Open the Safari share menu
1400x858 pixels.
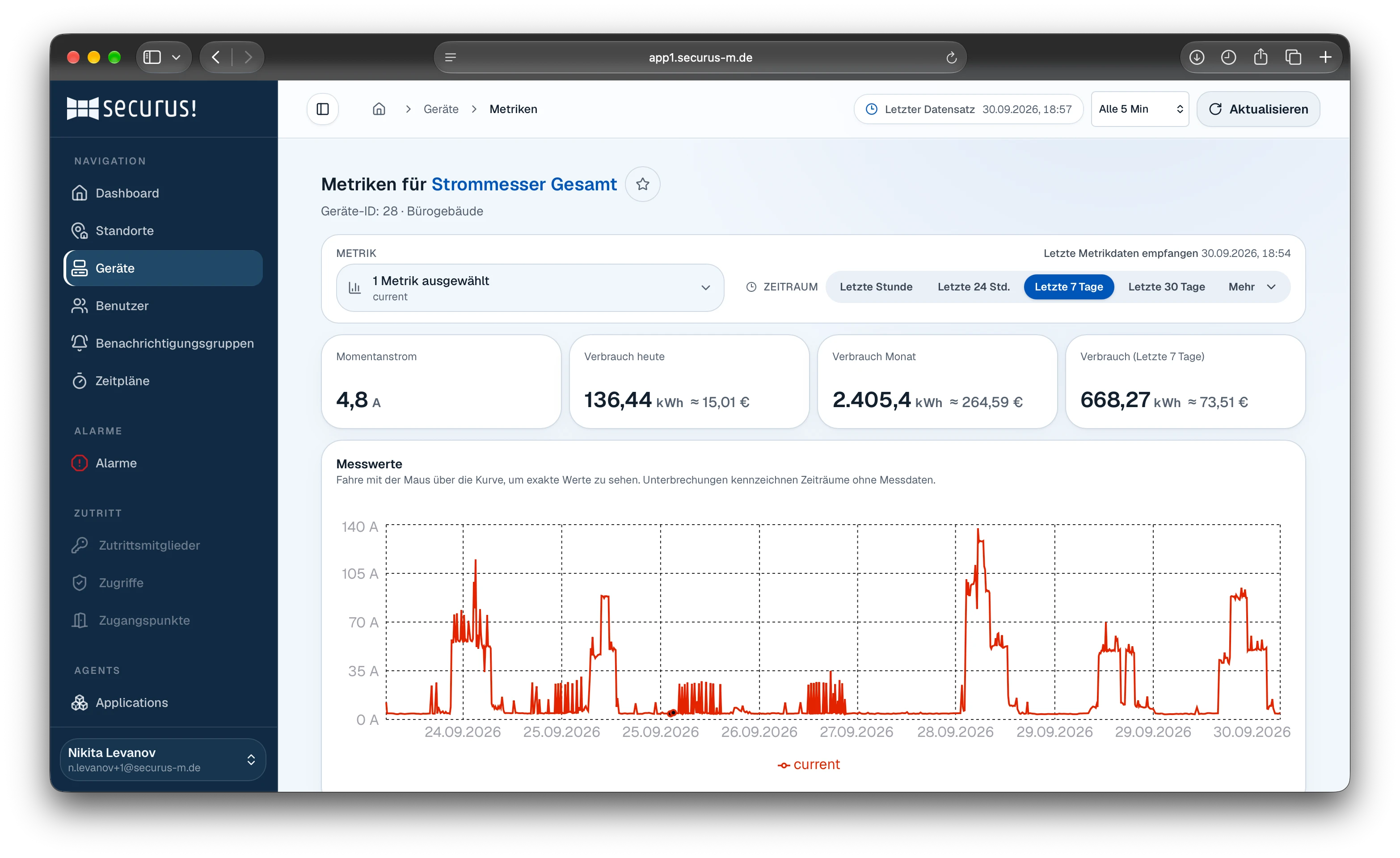click(1260, 57)
